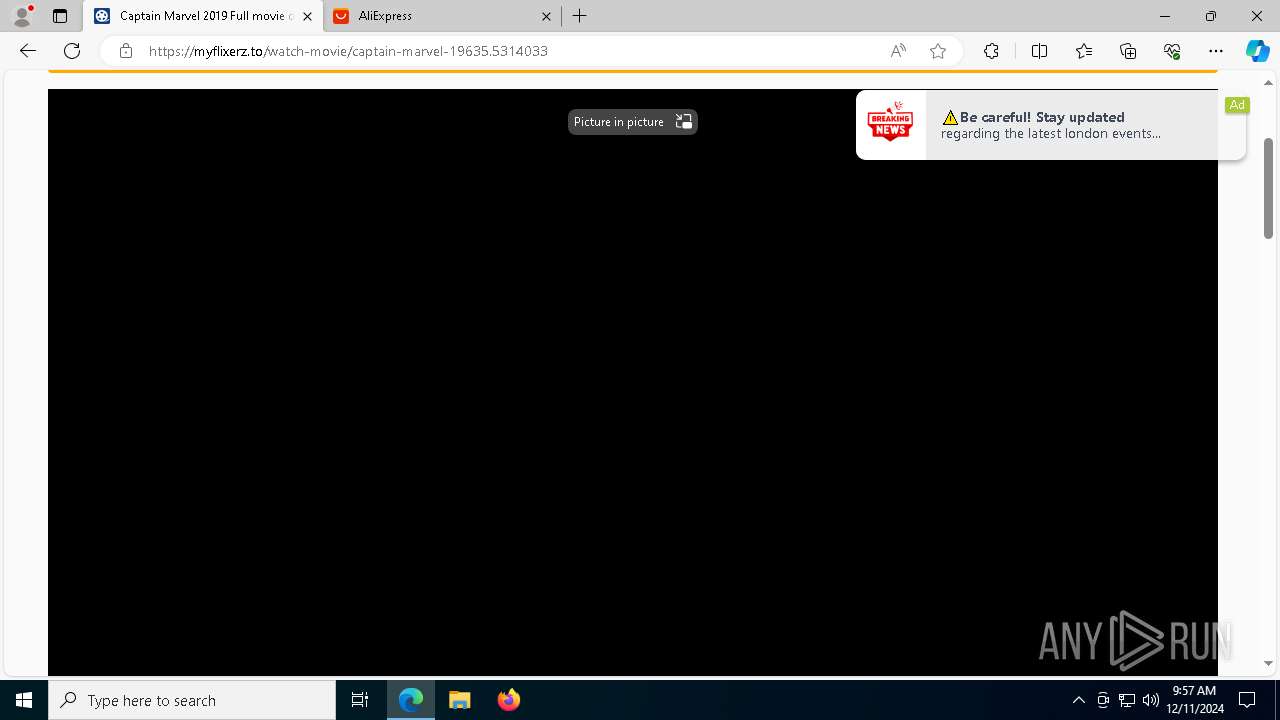Open Browser essentials heart icon

click(1172, 51)
